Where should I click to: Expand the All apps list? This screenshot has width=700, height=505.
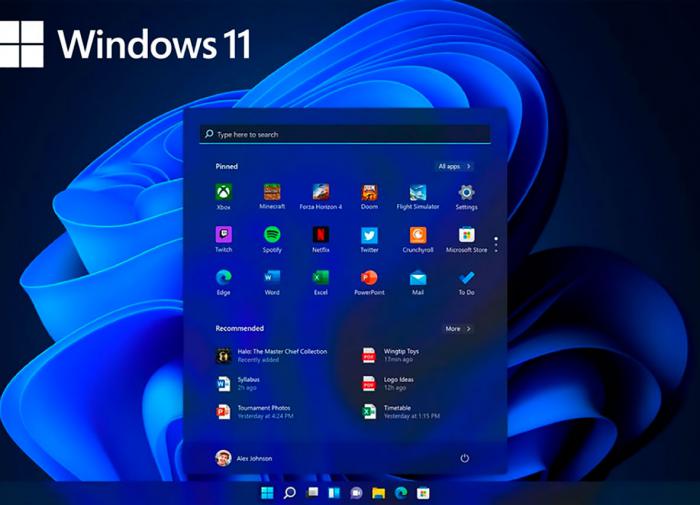(455, 166)
